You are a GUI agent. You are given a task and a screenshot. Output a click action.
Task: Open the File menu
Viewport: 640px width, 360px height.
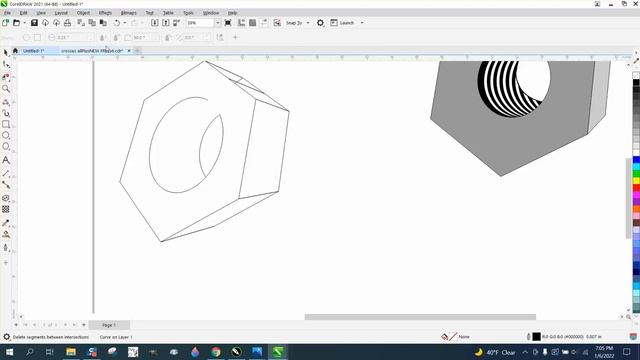pos(7,13)
